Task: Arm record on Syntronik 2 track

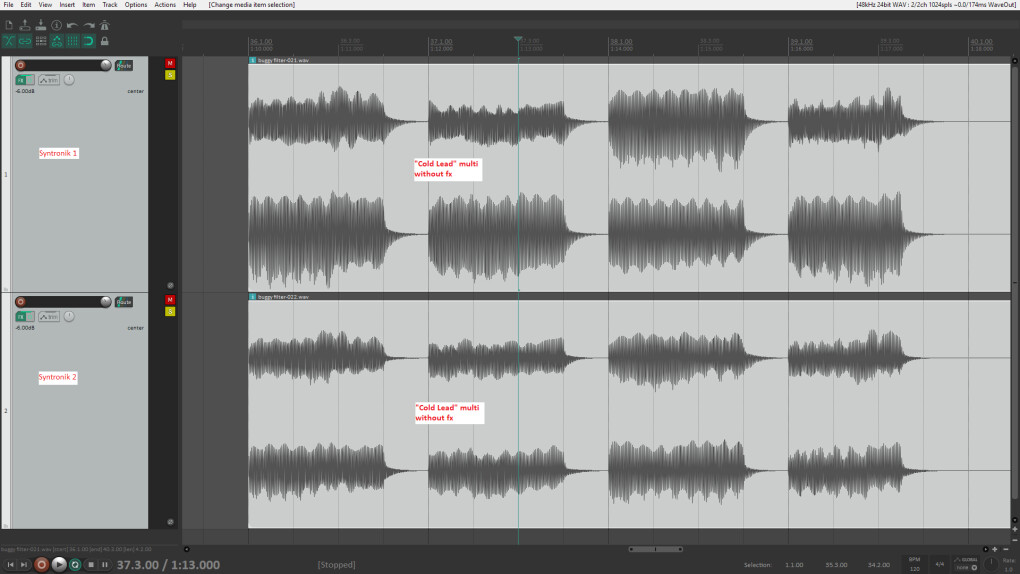Action: pyautogui.click(x=20, y=302)
